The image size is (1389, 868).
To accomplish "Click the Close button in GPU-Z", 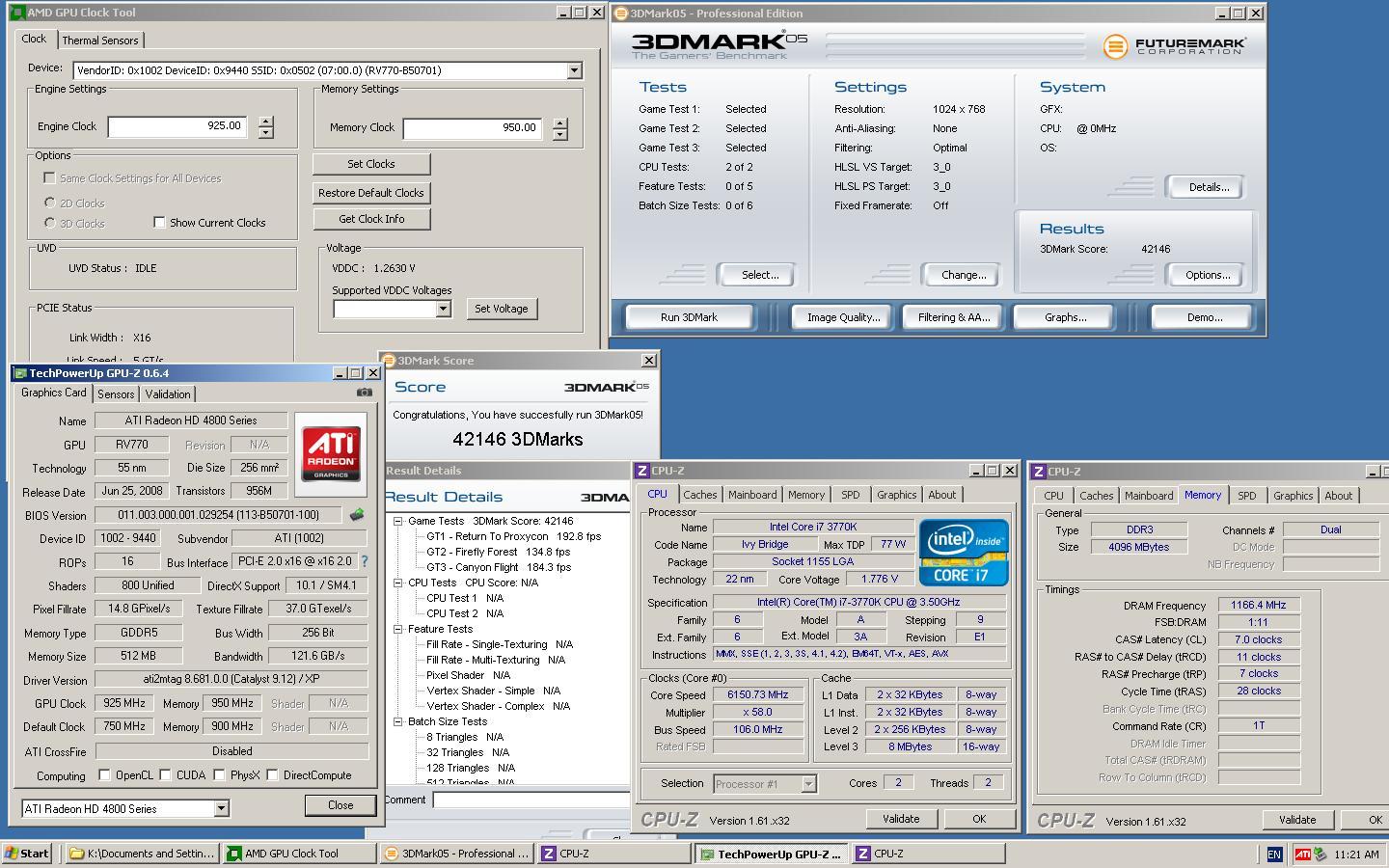I will tap(340, 805).
